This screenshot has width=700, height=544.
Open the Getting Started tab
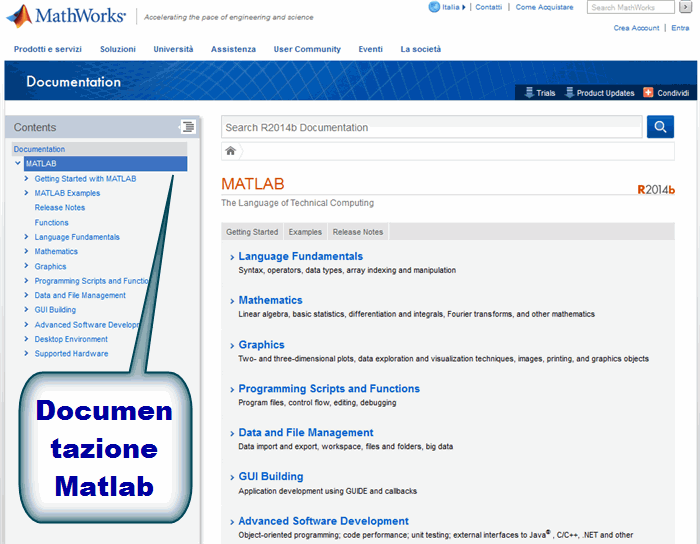[x=252, y=232]
